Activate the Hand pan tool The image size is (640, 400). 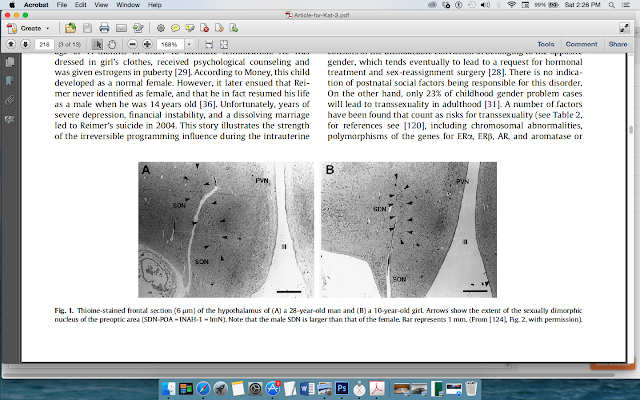pyautogui.click(x=112, y=44)
